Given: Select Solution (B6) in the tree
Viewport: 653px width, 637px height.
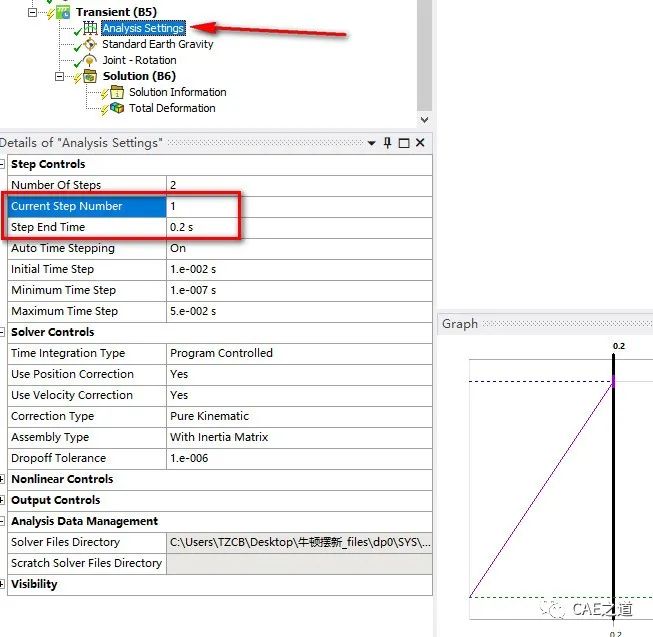Looking at the screenshot, I should (140, 76).
